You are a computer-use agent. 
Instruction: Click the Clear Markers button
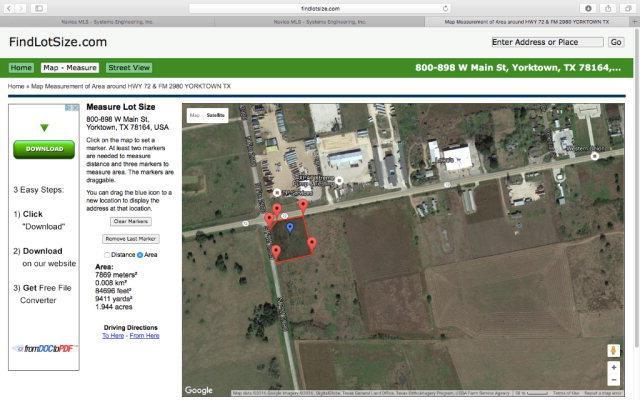click(x=131, y=221)
